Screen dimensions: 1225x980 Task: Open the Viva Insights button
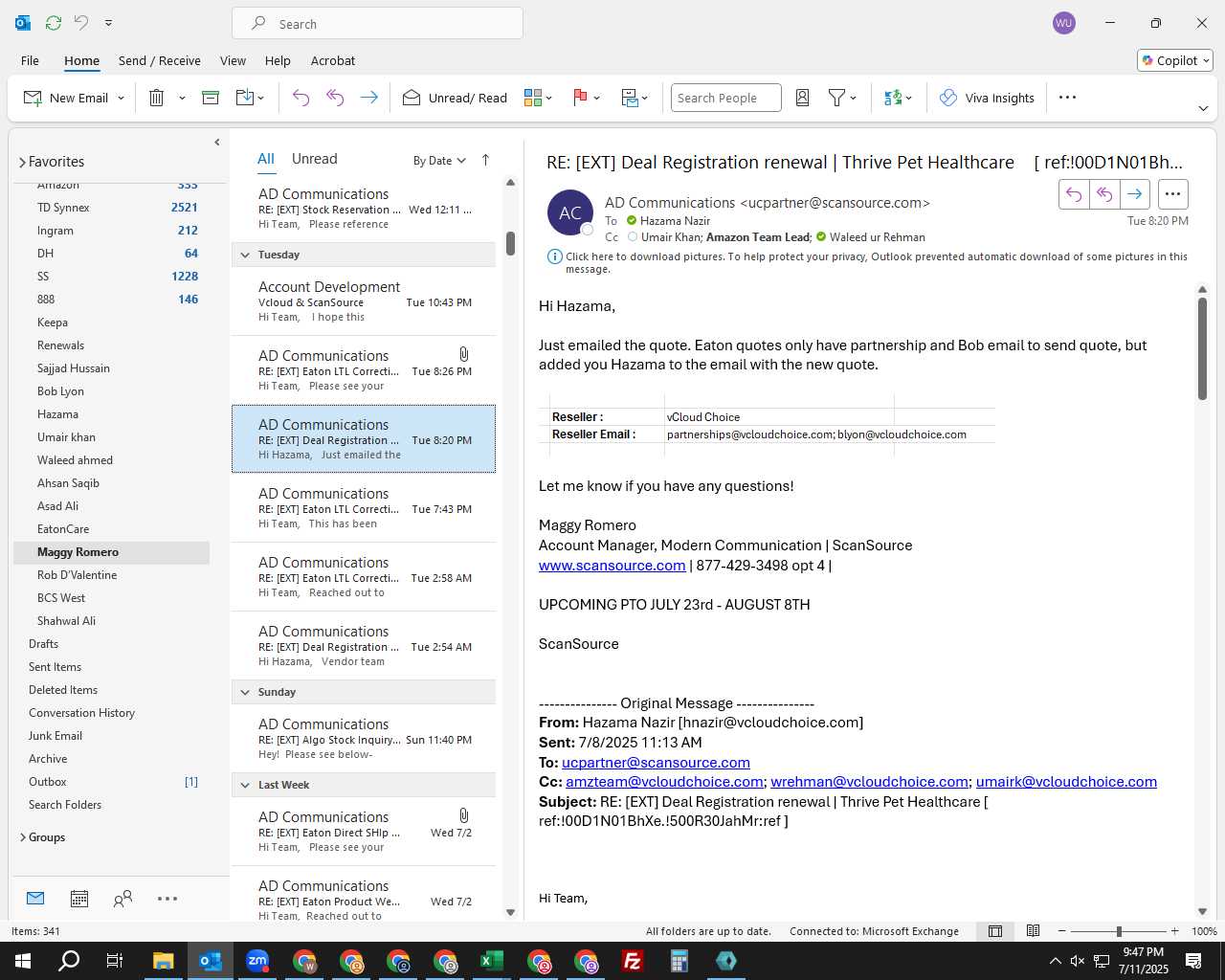[987, 98]
